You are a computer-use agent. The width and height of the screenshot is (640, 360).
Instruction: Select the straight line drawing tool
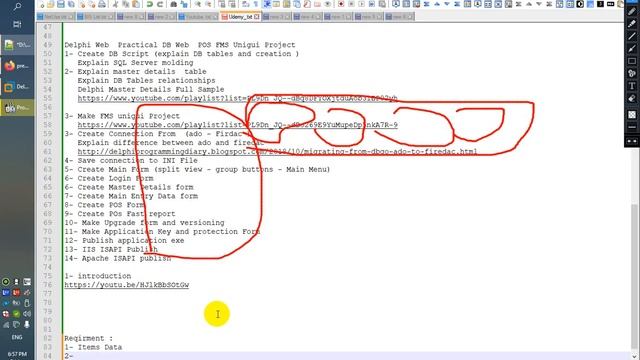point(631,36)
